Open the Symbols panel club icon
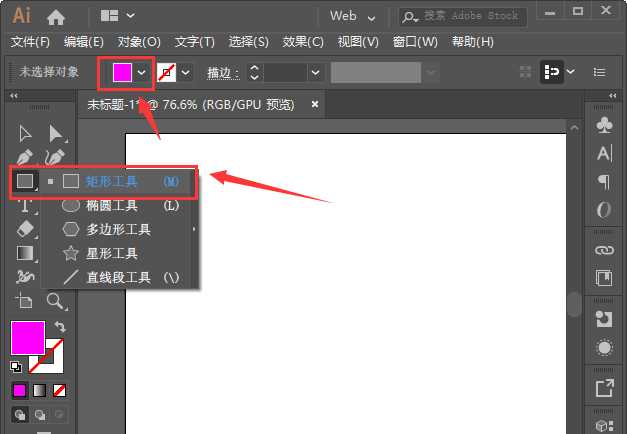The image size is (627, 434). [604, 125]
